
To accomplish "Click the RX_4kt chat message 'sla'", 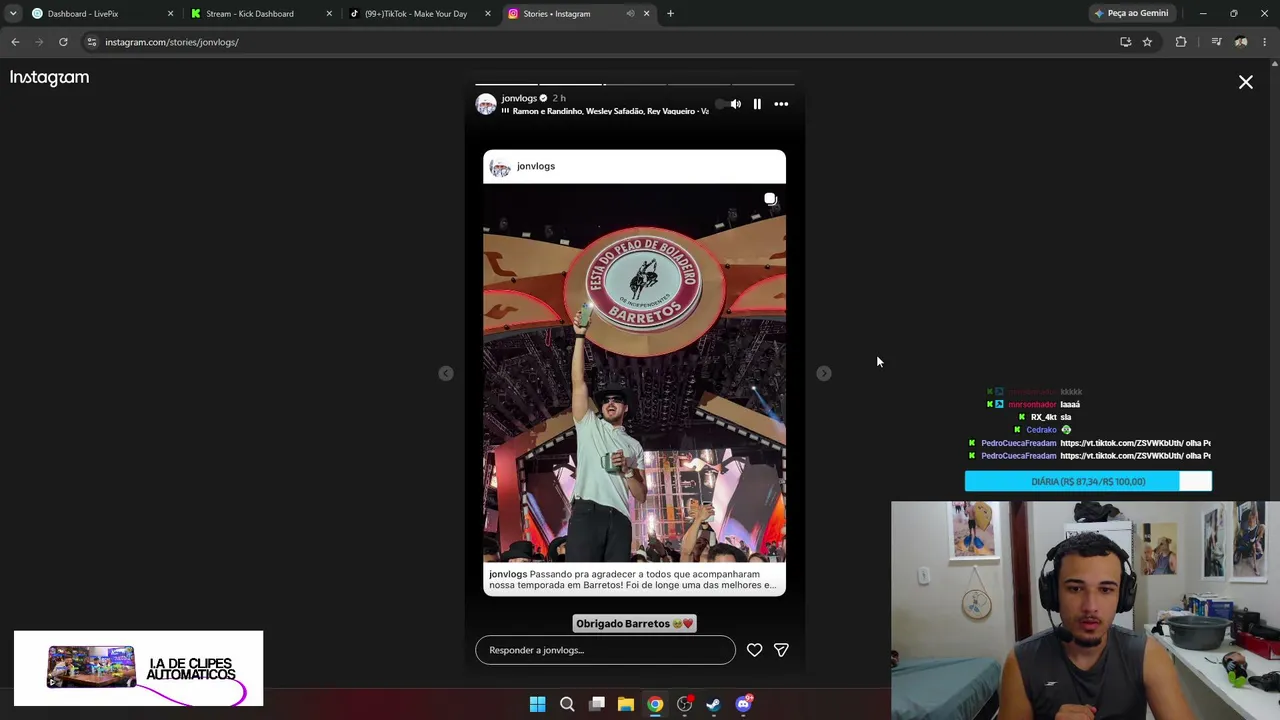I will [x=1045, y=417].
